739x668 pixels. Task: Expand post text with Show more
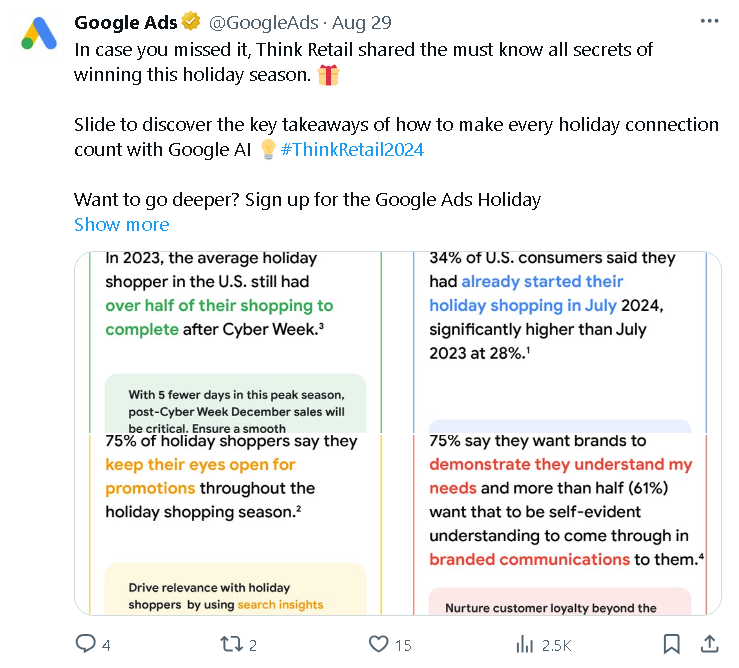pos(121,225)
